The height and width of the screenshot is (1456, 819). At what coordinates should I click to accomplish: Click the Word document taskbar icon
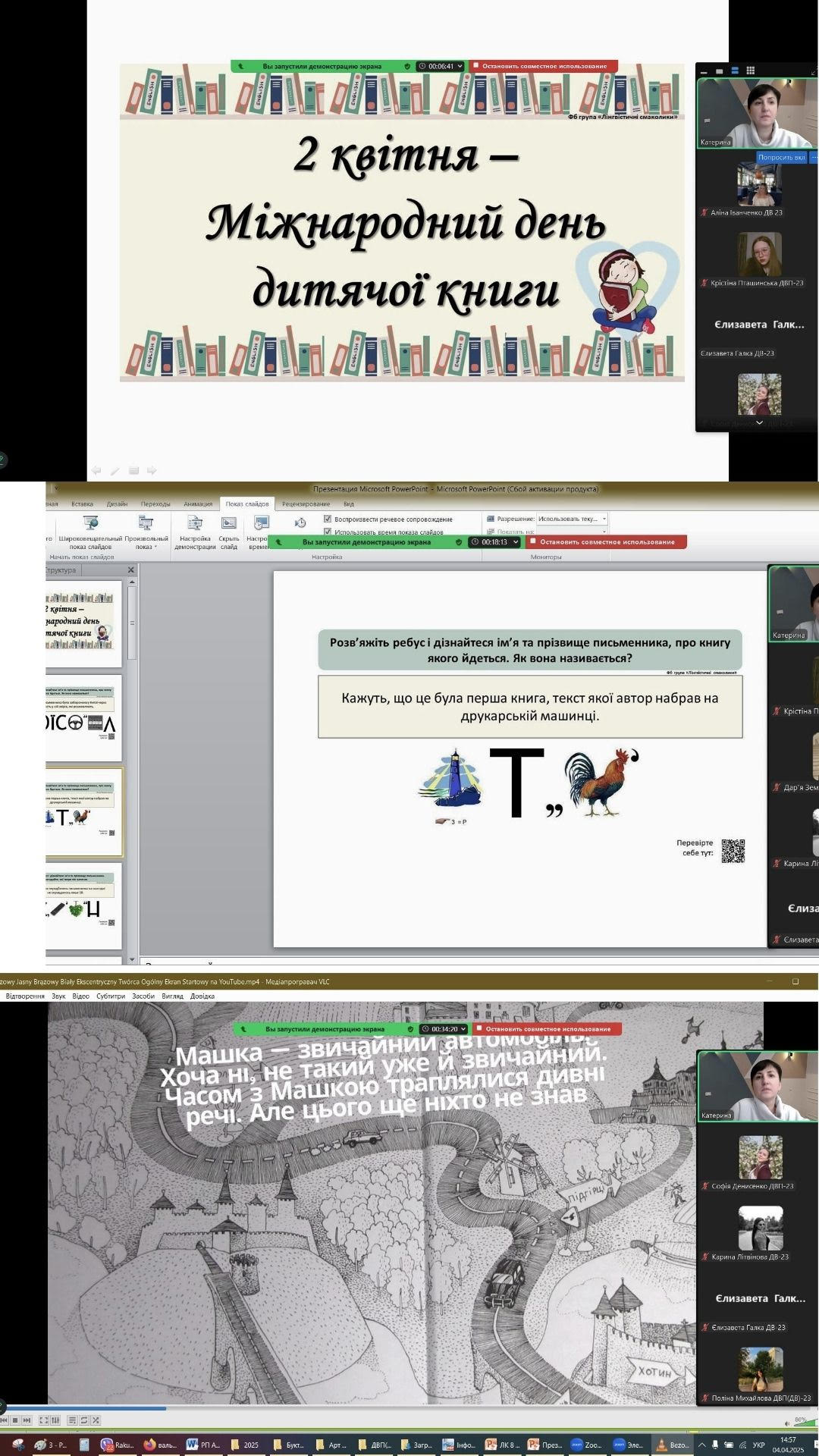pyautogui.click(x=193, y=1445)
